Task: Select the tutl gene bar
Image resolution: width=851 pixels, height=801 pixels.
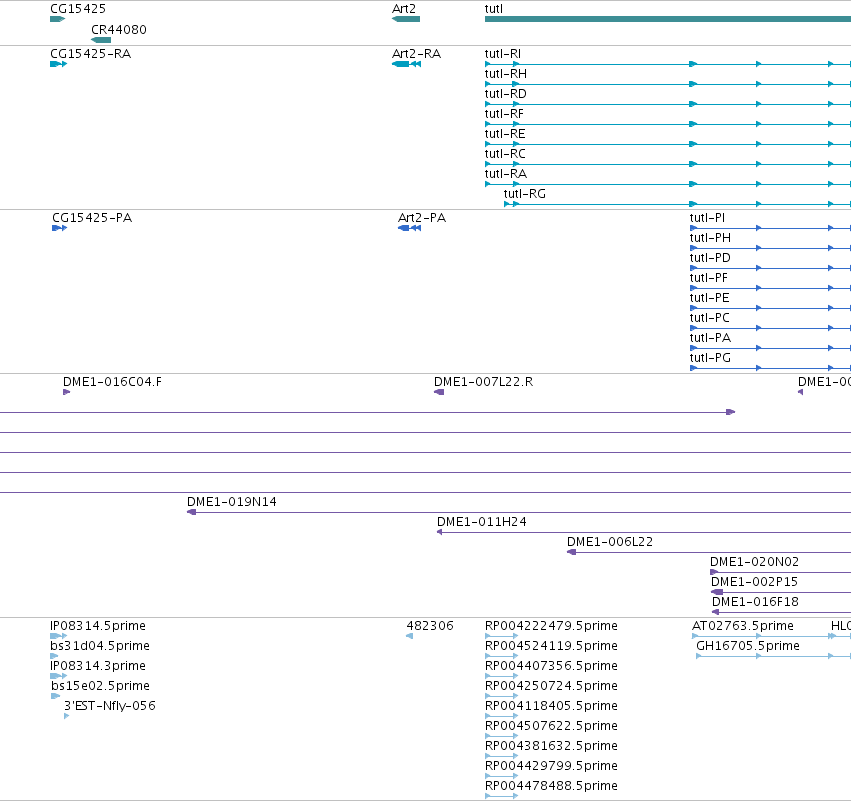Action: coord(668,19)
